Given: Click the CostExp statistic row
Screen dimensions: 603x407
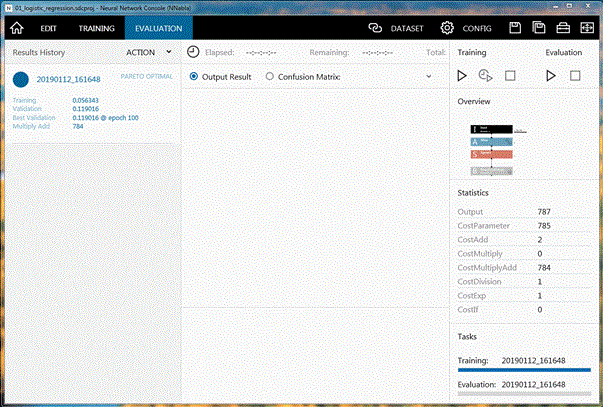Looking at the screenshot, I should coord(524,295).
